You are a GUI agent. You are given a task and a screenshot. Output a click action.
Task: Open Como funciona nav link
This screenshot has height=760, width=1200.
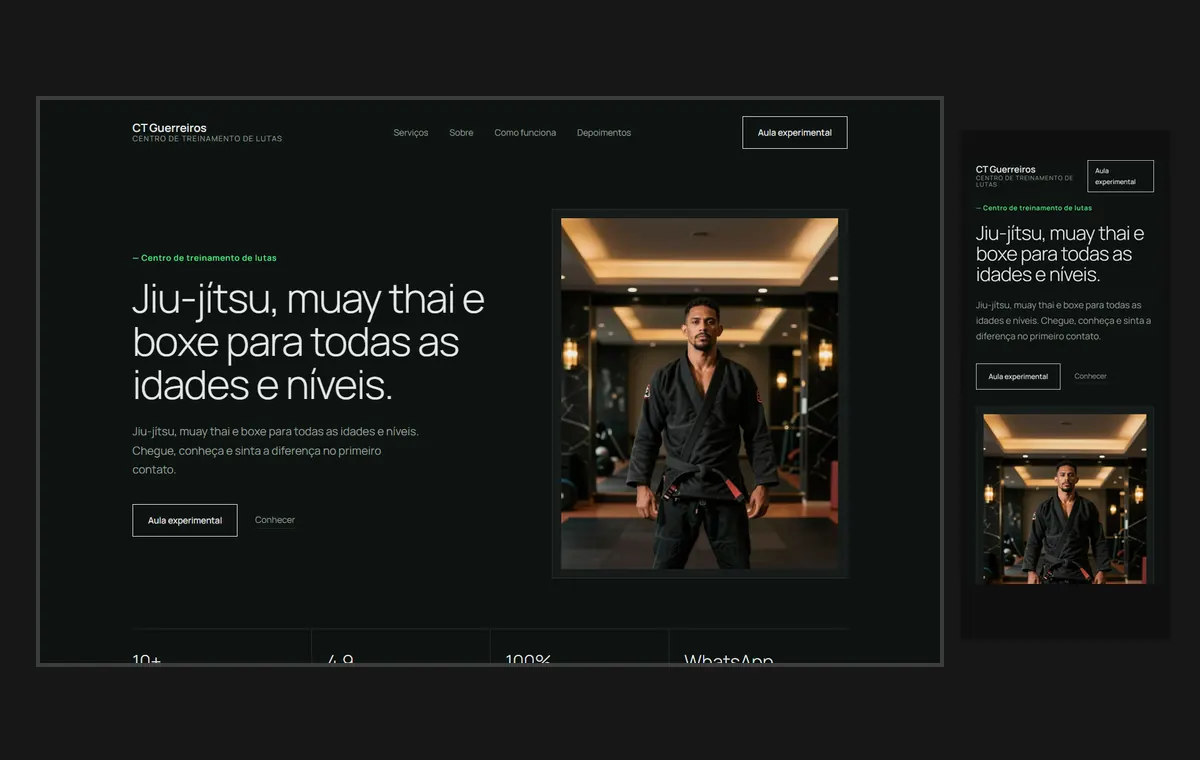tap(525, 133)
